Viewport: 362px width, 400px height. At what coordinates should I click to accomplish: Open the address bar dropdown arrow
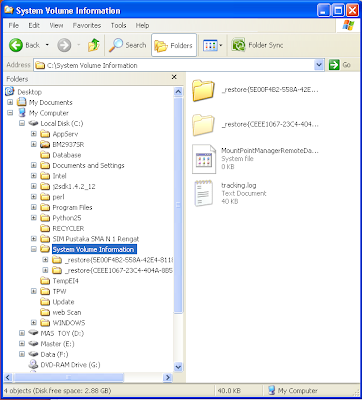tap(319, 65)
